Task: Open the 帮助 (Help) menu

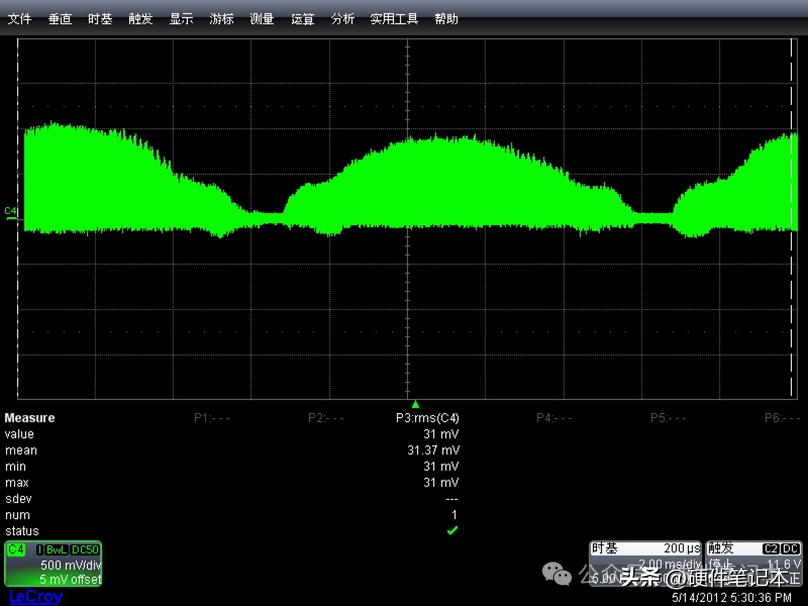Action: (x=446, y=19)
